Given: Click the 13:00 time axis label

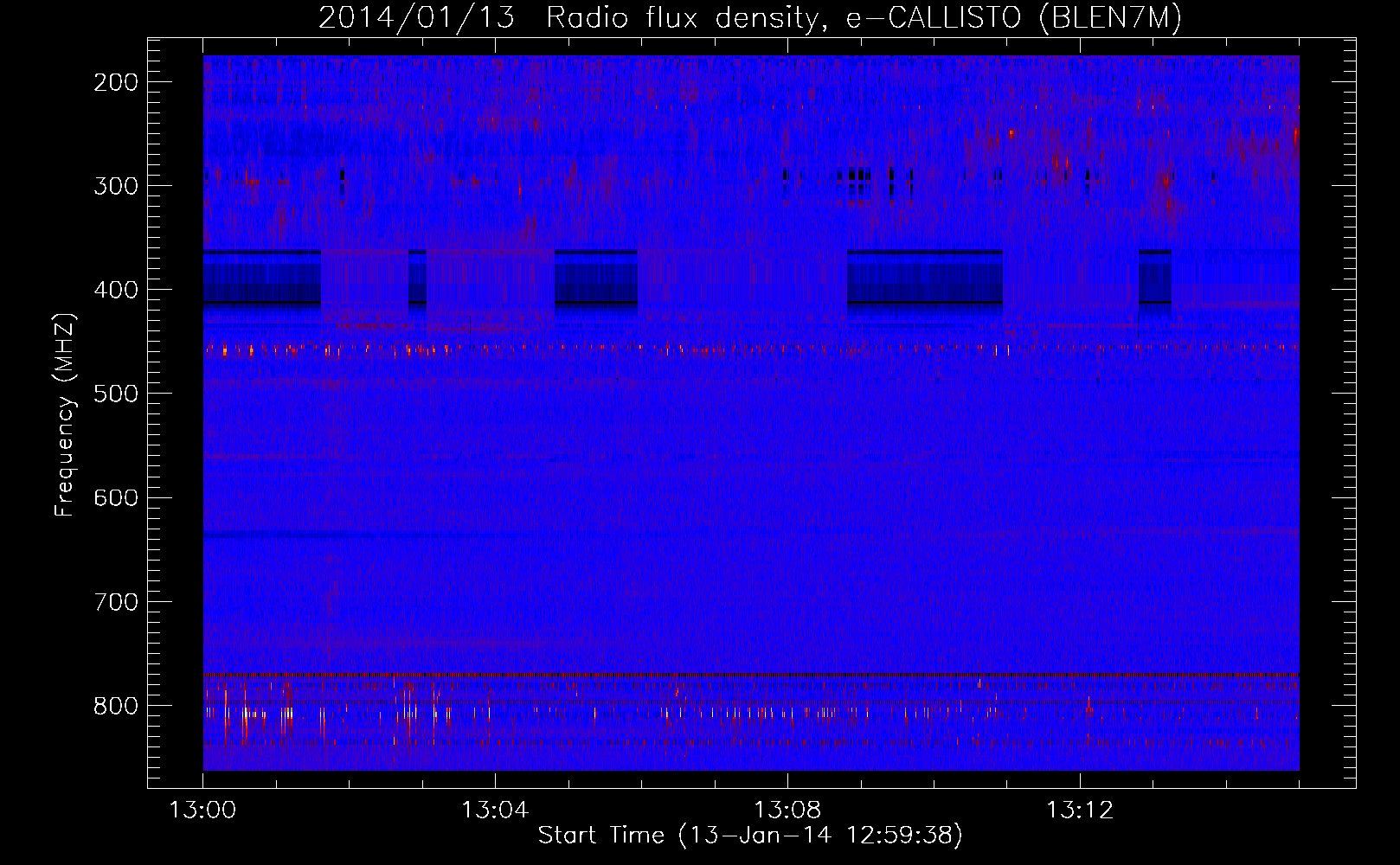Looking at the screenshot, I should point(202,811).
